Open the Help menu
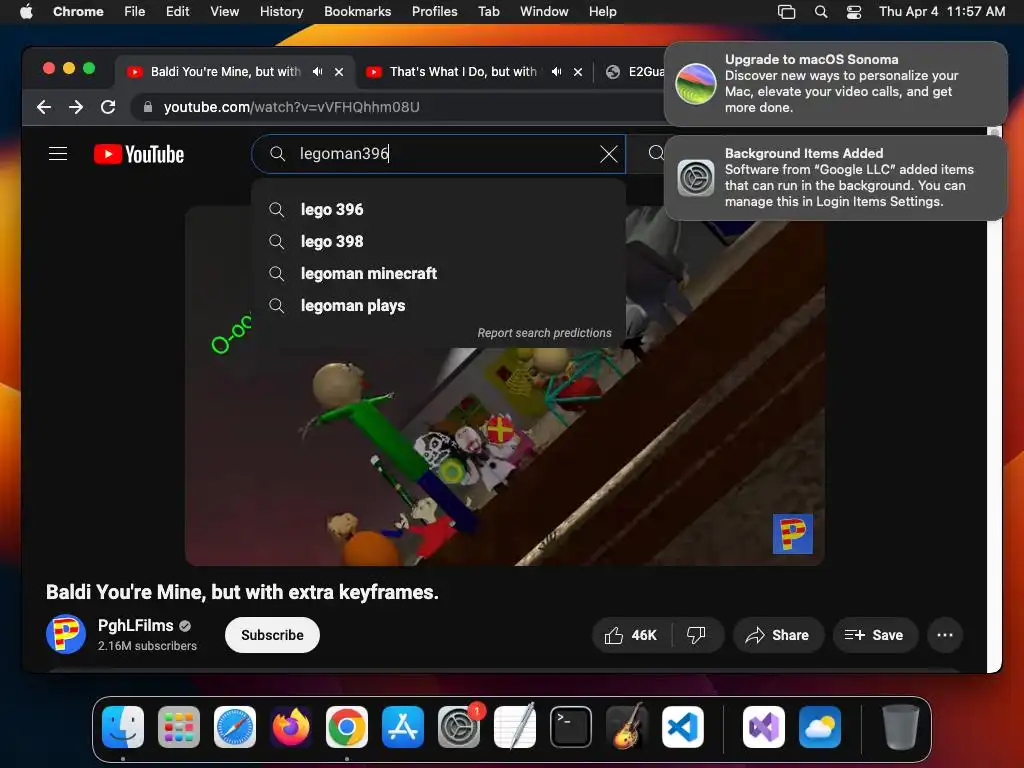 (x=602, y=12)
